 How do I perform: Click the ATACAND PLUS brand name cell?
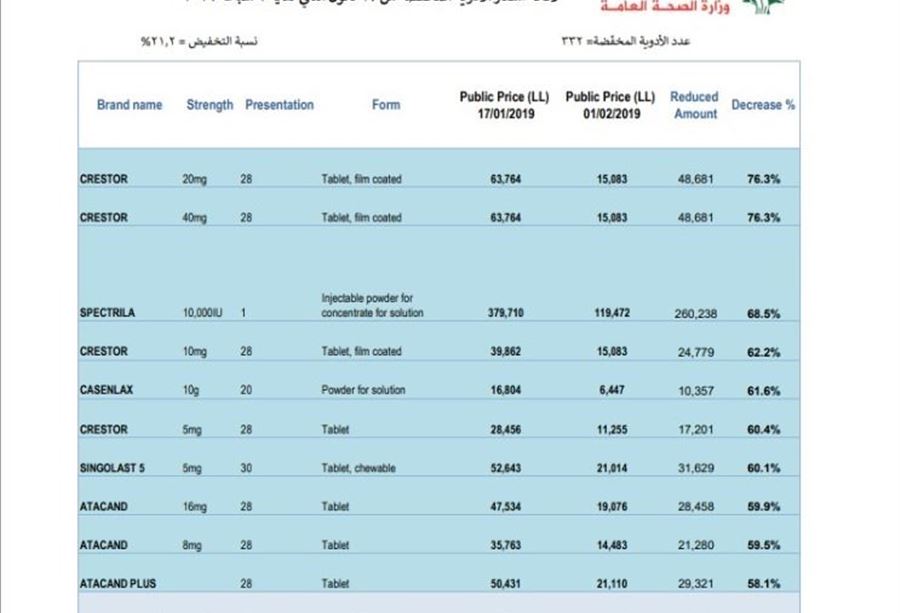click(117, 583)
